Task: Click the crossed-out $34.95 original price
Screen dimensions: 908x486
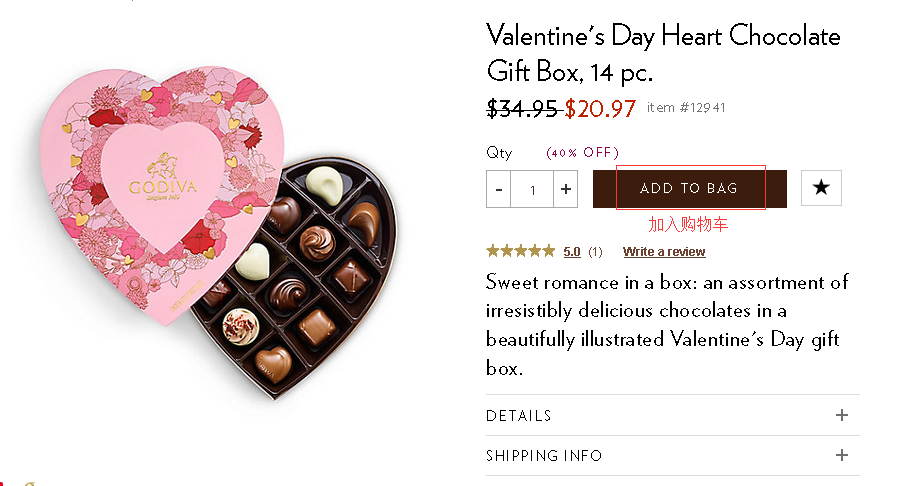Action: click(x=522, y=108)
